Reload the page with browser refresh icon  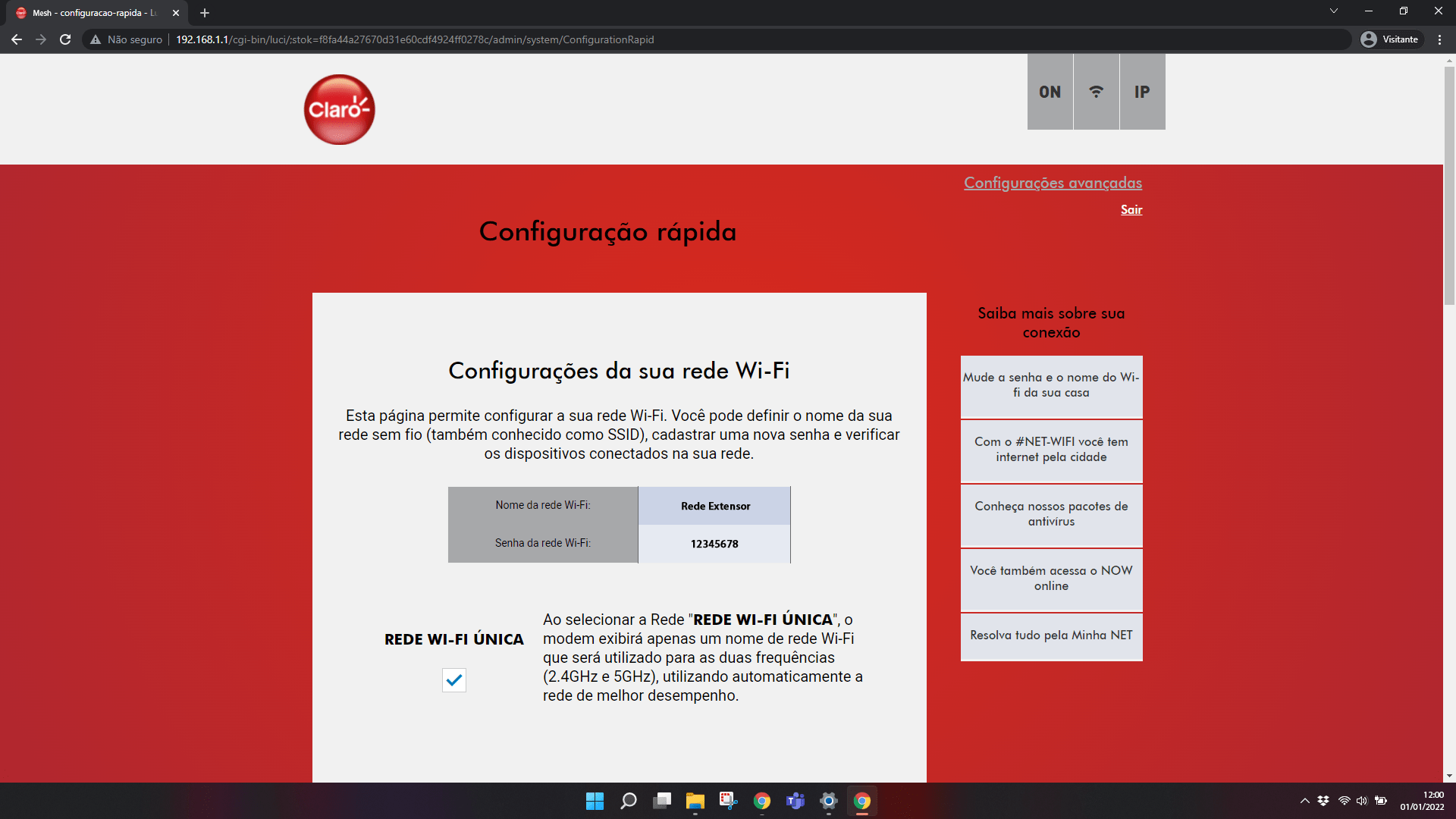(x=65, y=39)
